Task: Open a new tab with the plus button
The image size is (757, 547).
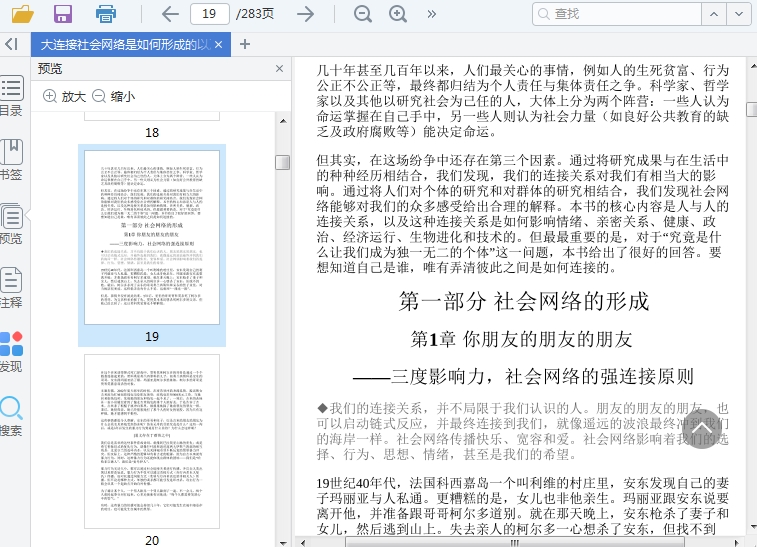Action: [x=245, y=44]
